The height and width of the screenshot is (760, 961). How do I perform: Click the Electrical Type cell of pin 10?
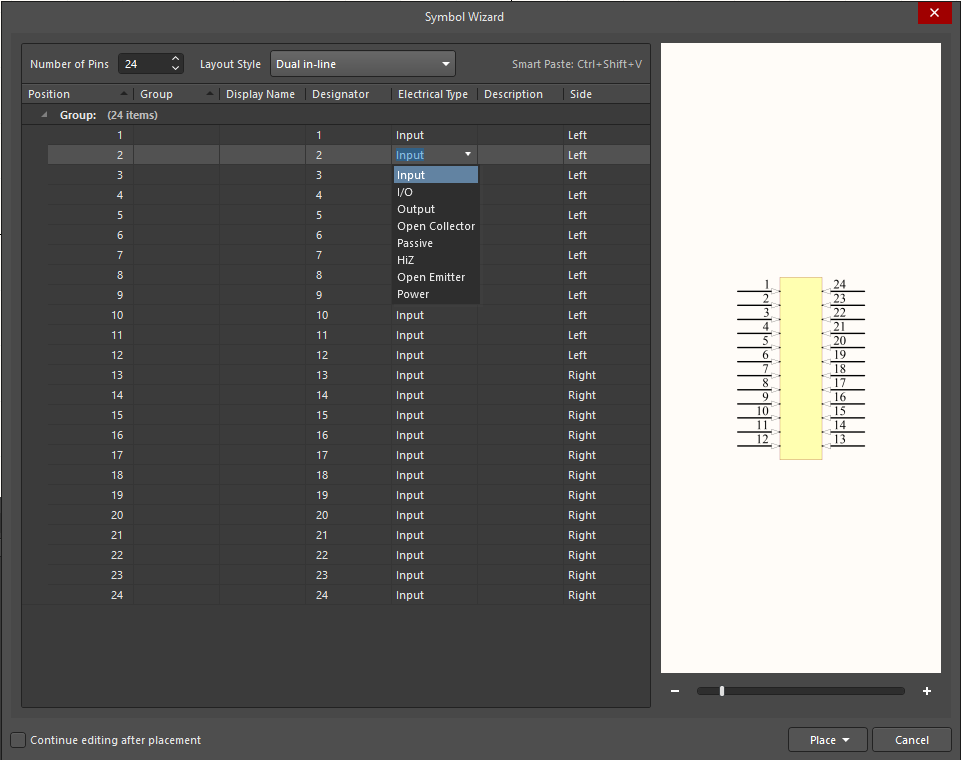tap(435, 315)
